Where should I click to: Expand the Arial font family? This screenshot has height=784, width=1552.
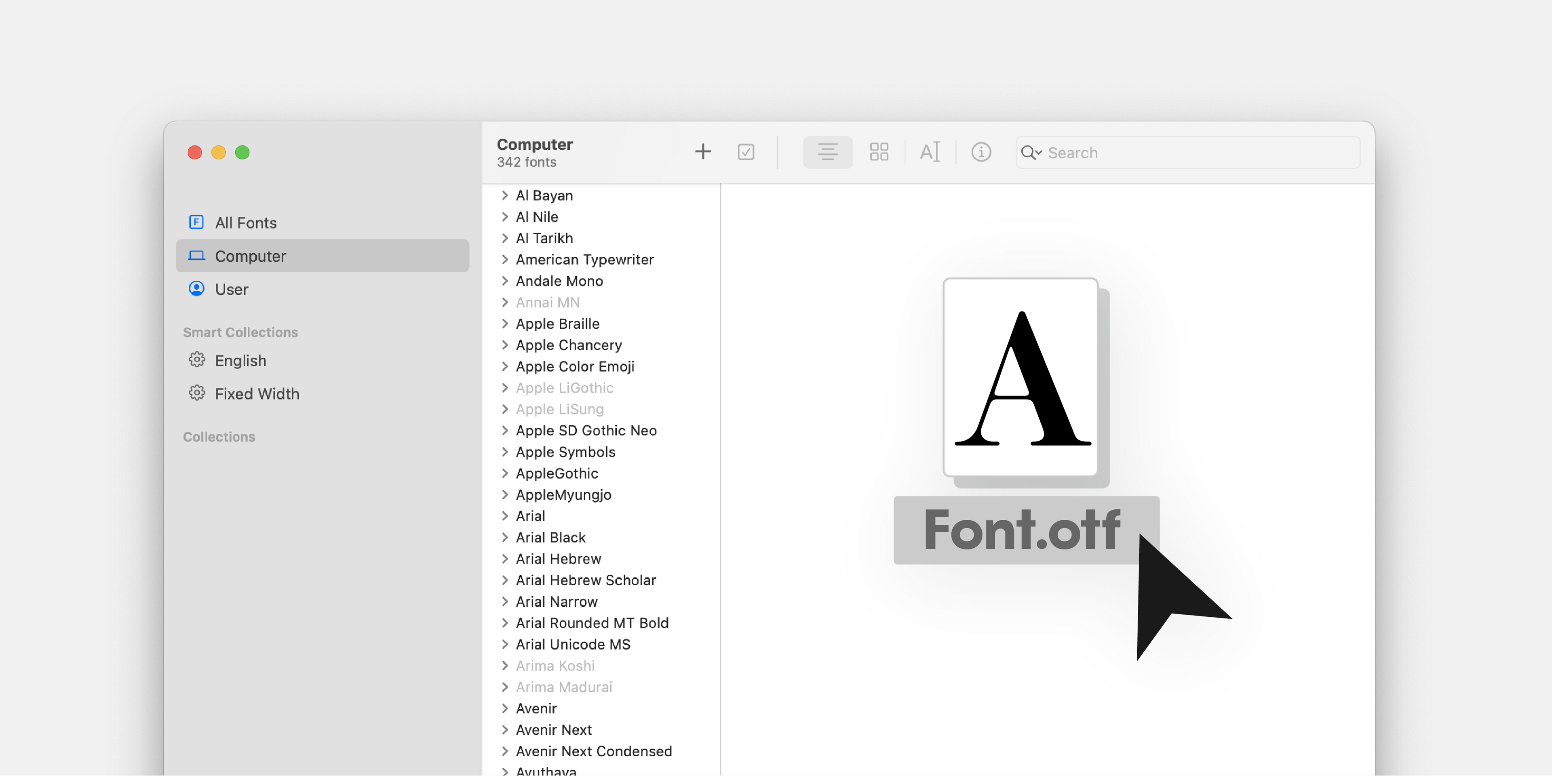505,516
